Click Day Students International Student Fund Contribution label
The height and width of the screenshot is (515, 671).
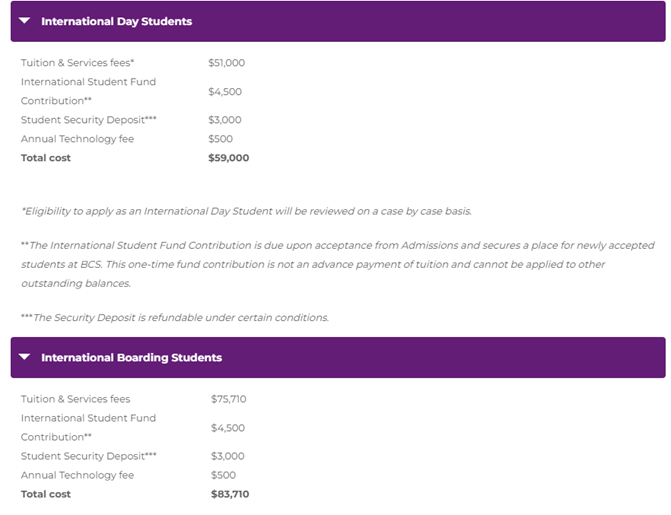[88, 91]
